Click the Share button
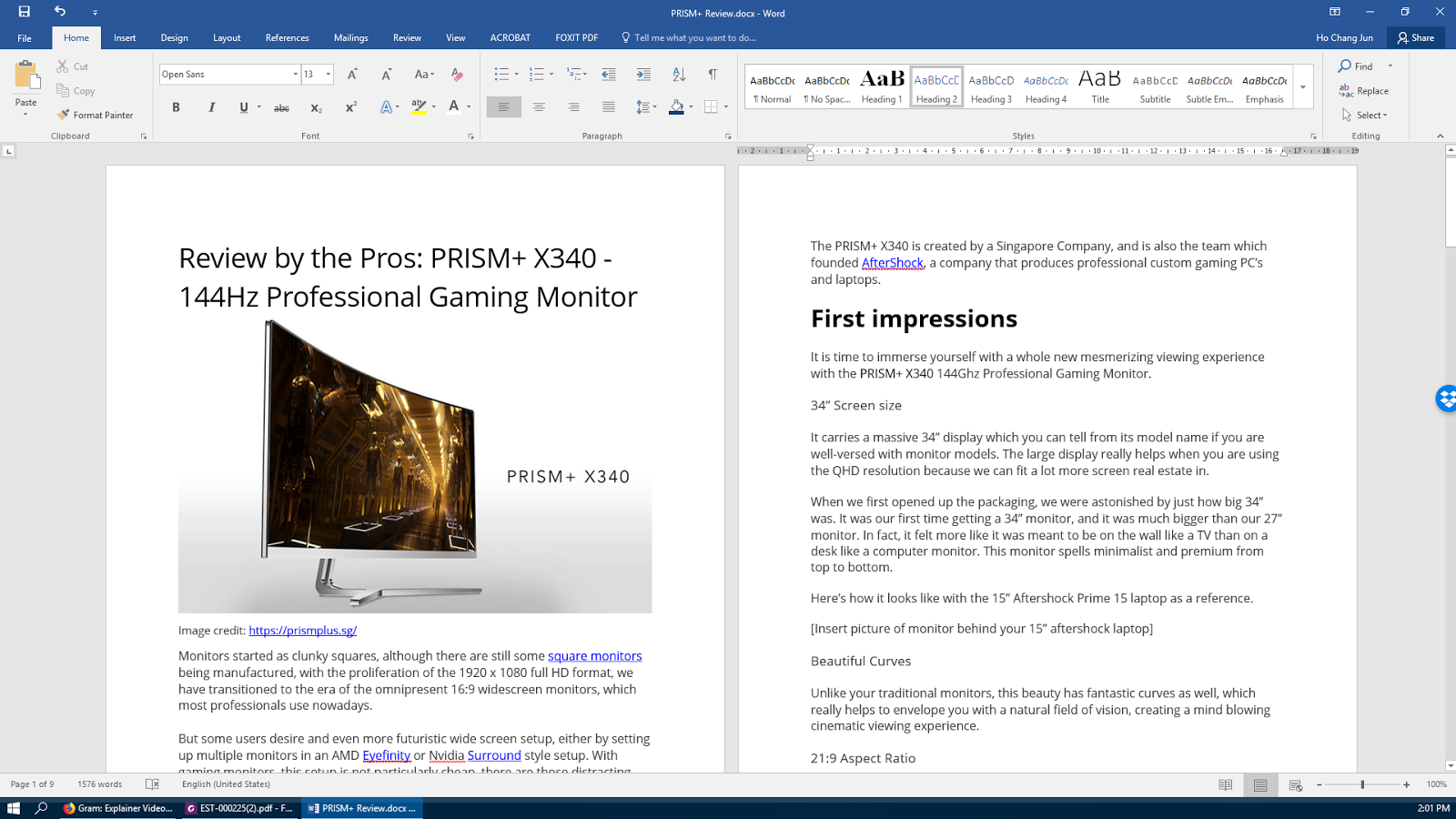 point(1416,38)
